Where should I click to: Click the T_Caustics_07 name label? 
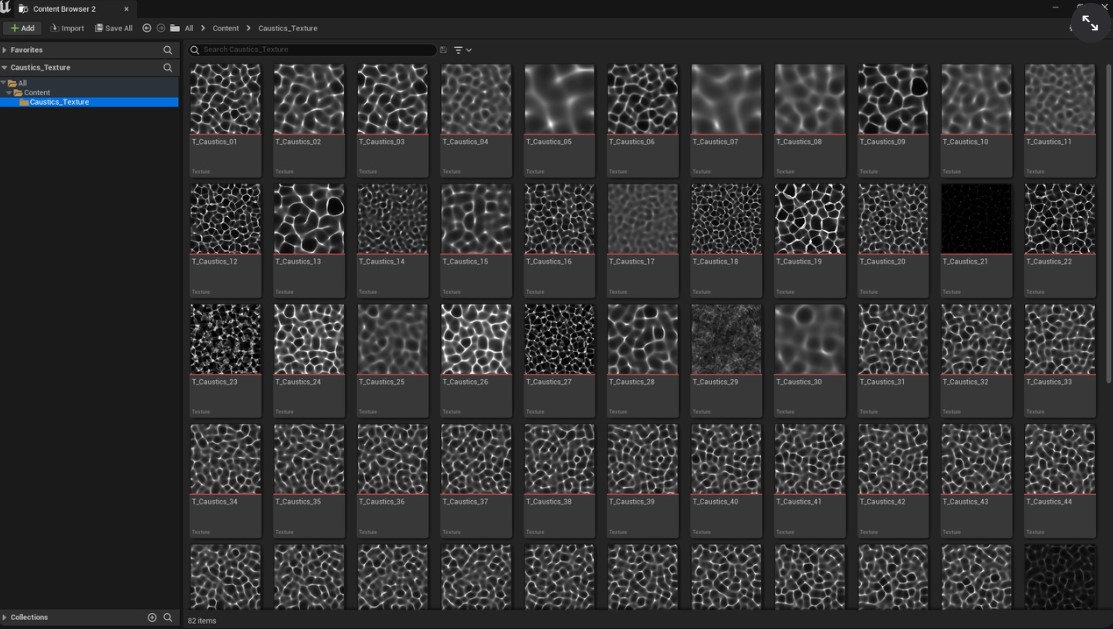(716, 142)
